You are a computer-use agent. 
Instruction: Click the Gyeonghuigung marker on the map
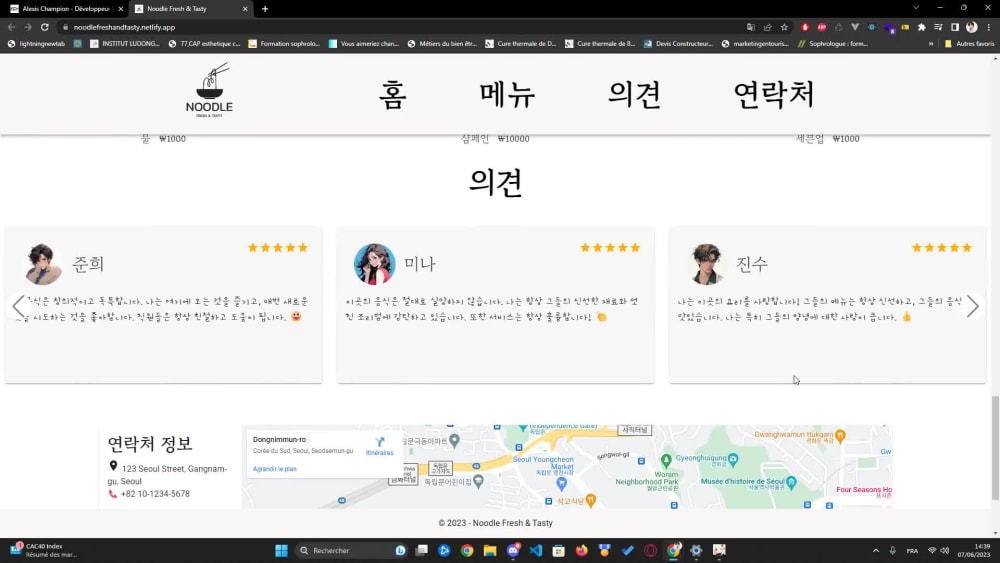[733, 459]
